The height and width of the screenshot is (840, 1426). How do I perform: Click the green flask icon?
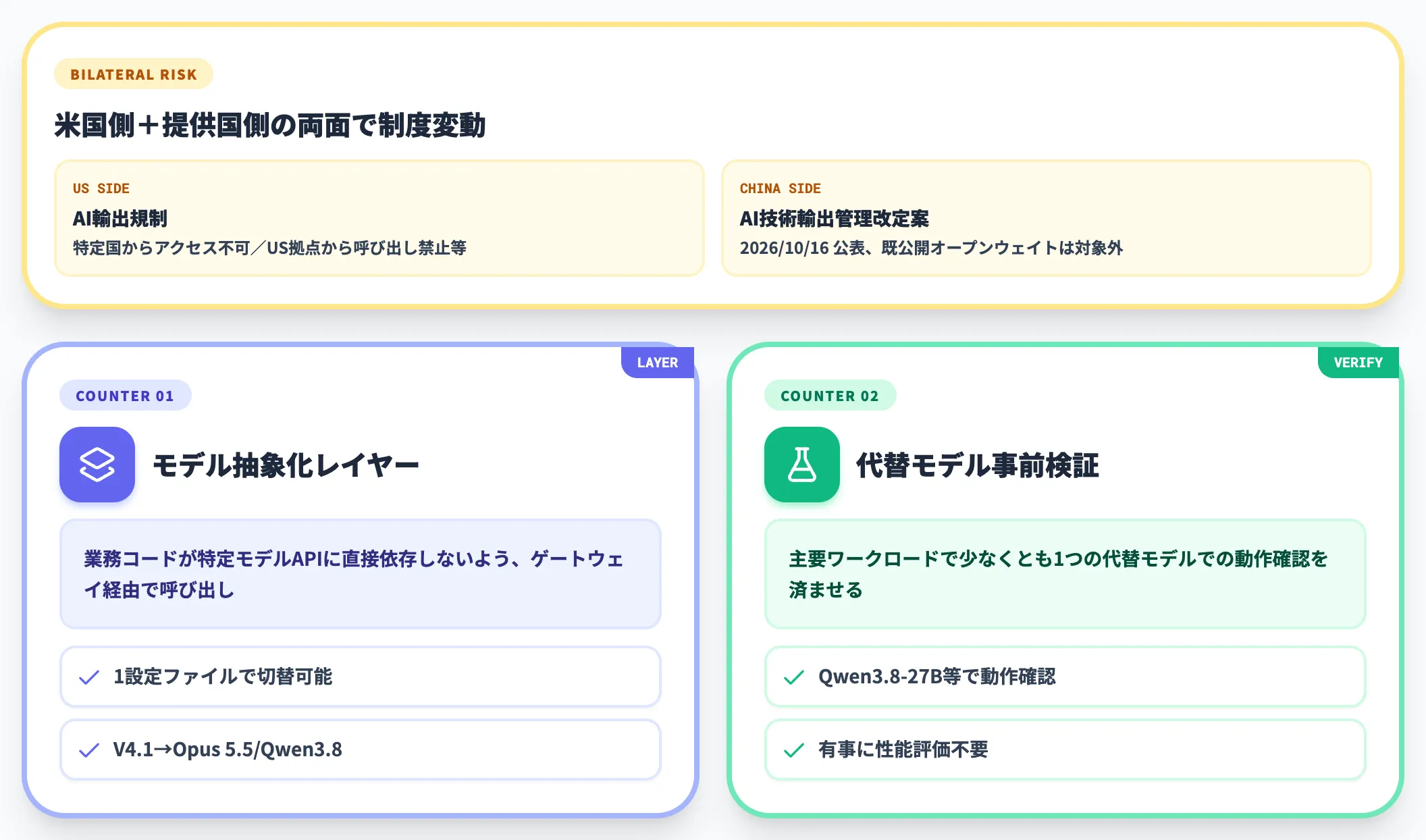click(802, 465)
